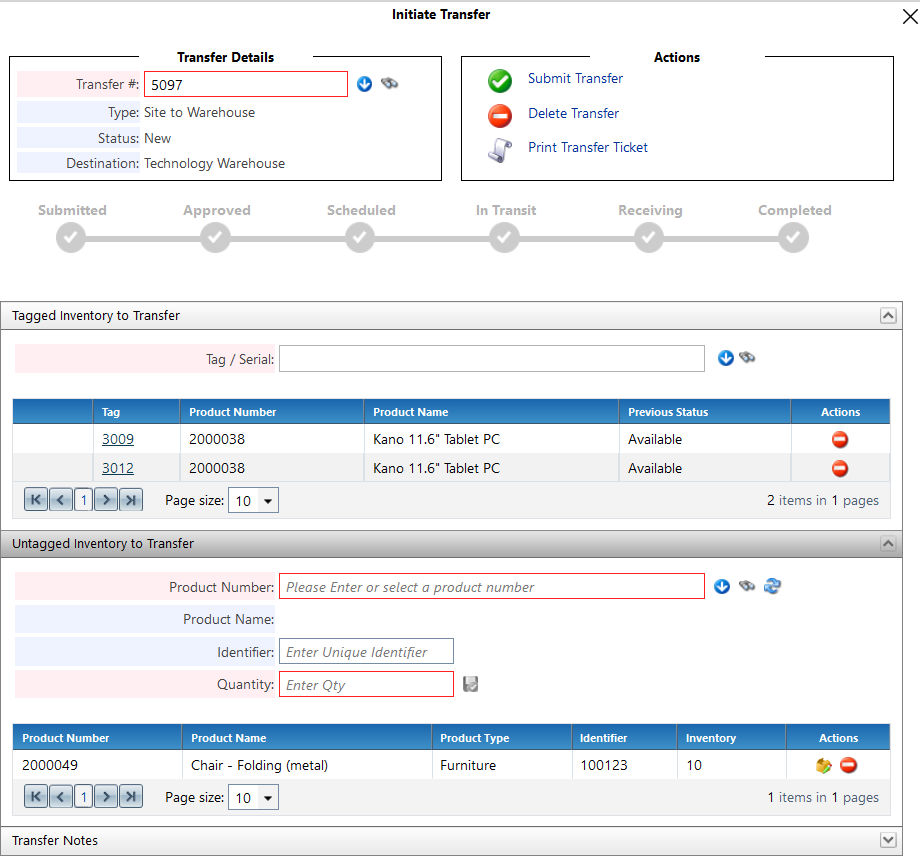Screen dimensions: 920x858
Task: Open the binoculars search beside Transfer #
Action: click(x=390, y=83)
